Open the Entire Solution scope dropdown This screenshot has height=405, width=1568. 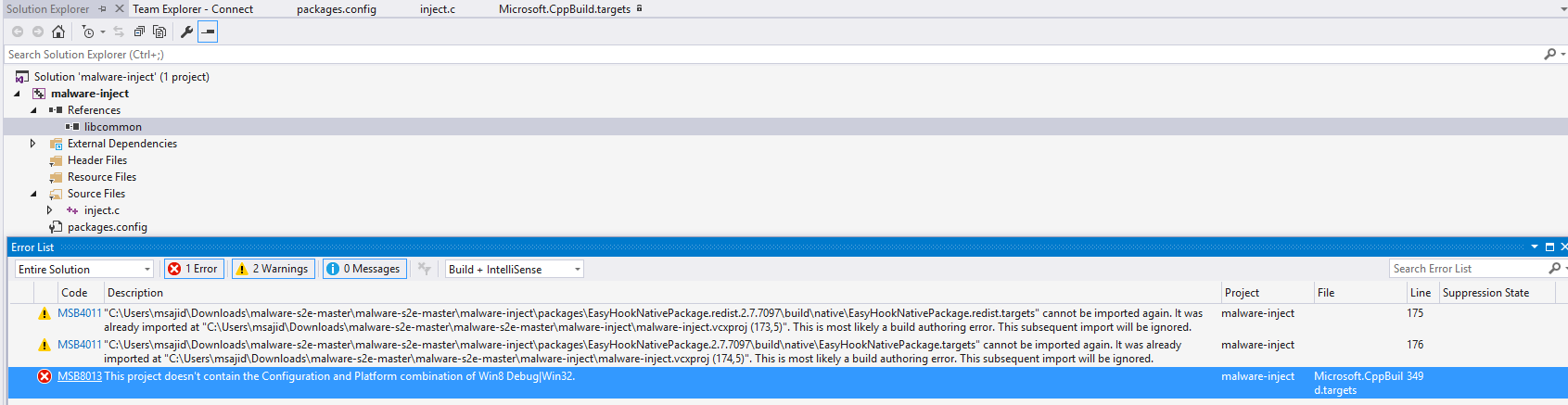pos(84,269)
